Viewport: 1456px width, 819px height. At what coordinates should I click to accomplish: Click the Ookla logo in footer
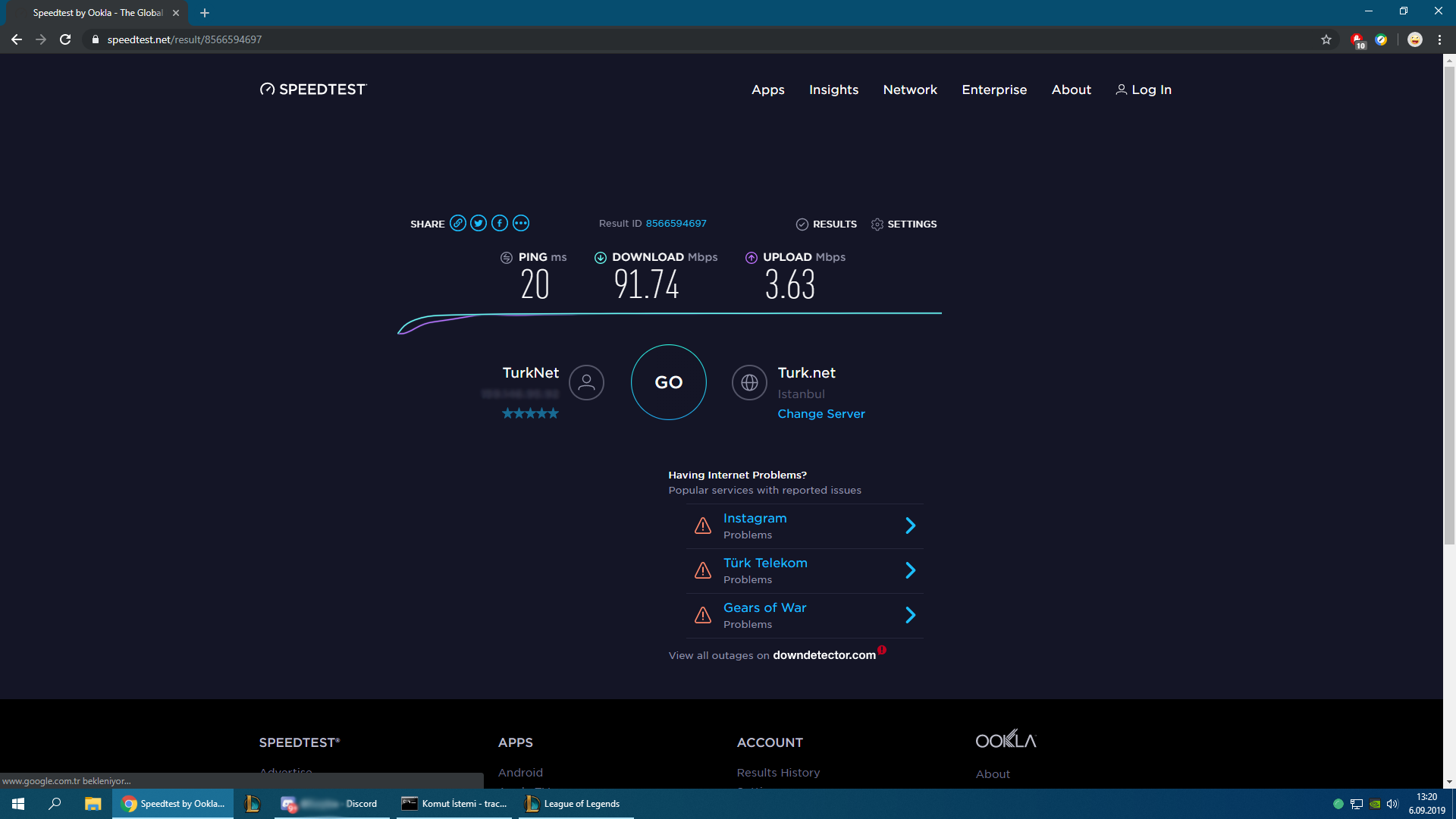tap(1006, 739)
